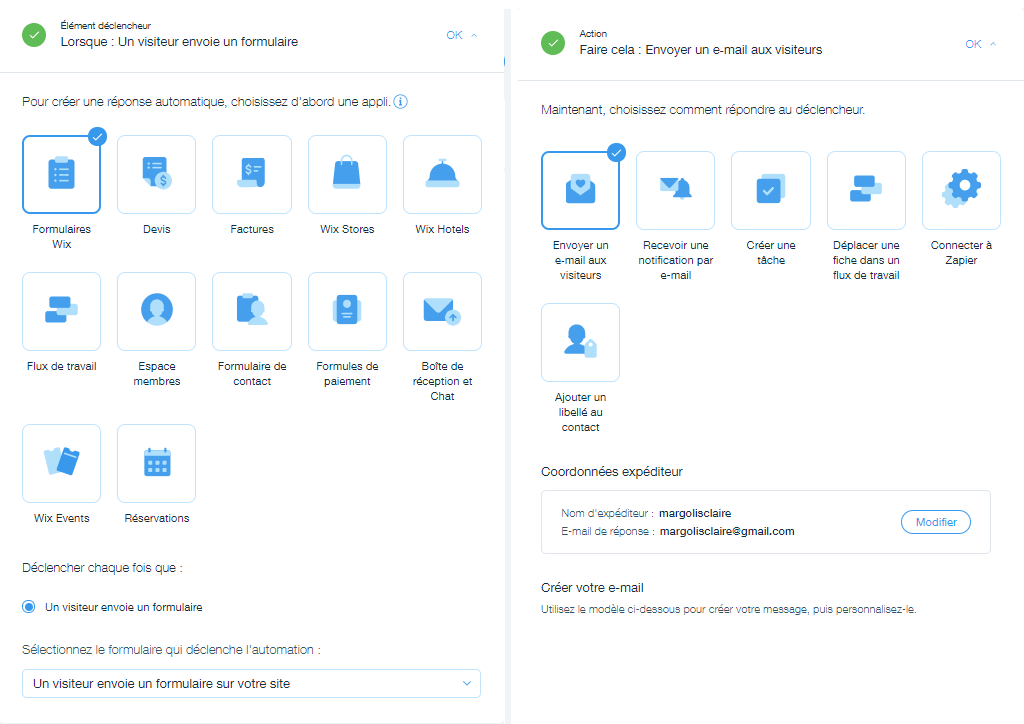Pick the Wix Stores shopping bag icon

click(347, 175)
